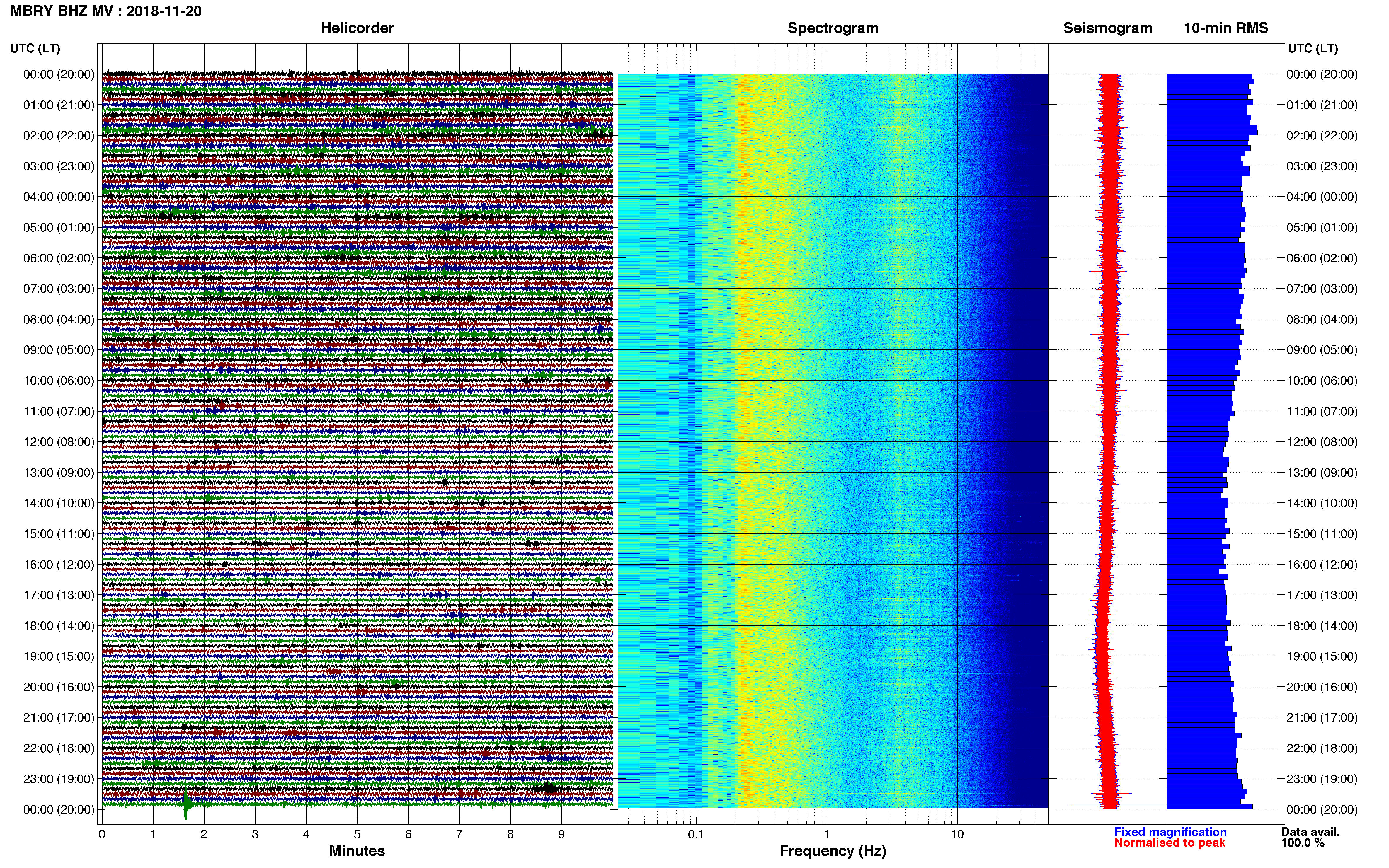The image size is (1389, 868).
Task: Click left time label '01:00 (21:00)'
Action: (59, 105)
